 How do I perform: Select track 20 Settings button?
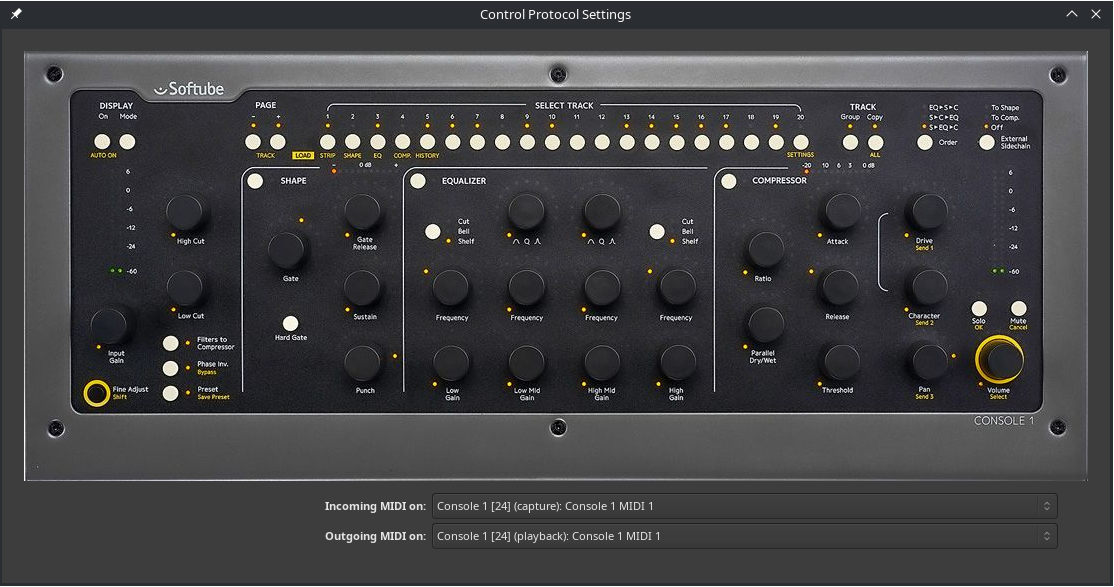[801, 142]
